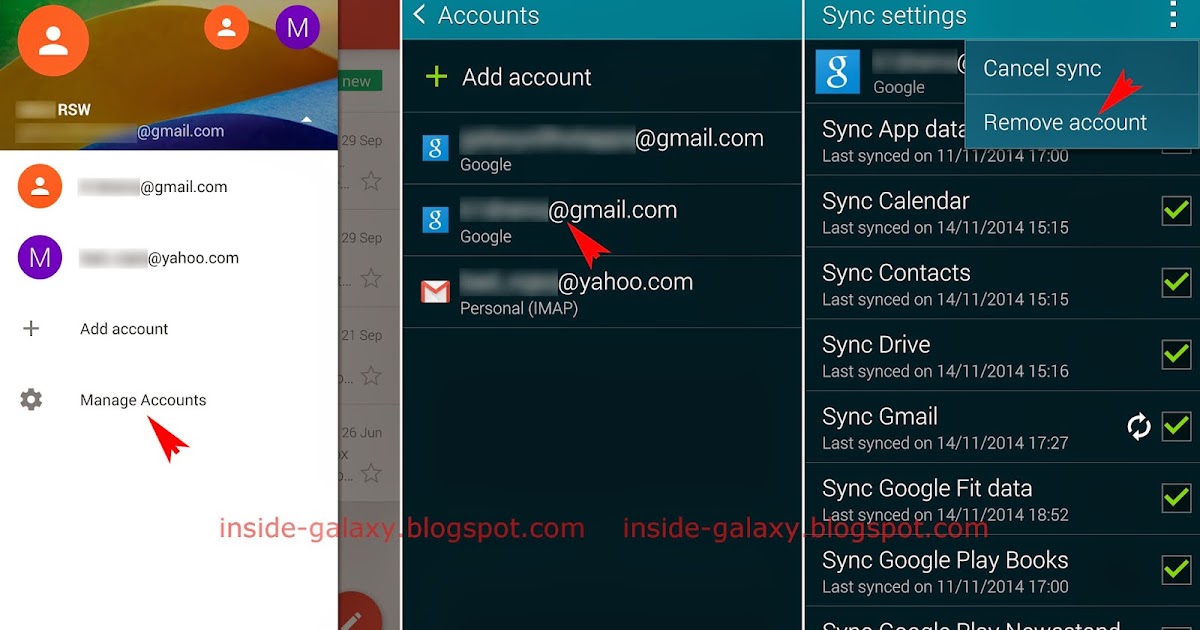The image size is (1200, 630).
Task: Tap the Accounts header title
Action: coord(488,15)
